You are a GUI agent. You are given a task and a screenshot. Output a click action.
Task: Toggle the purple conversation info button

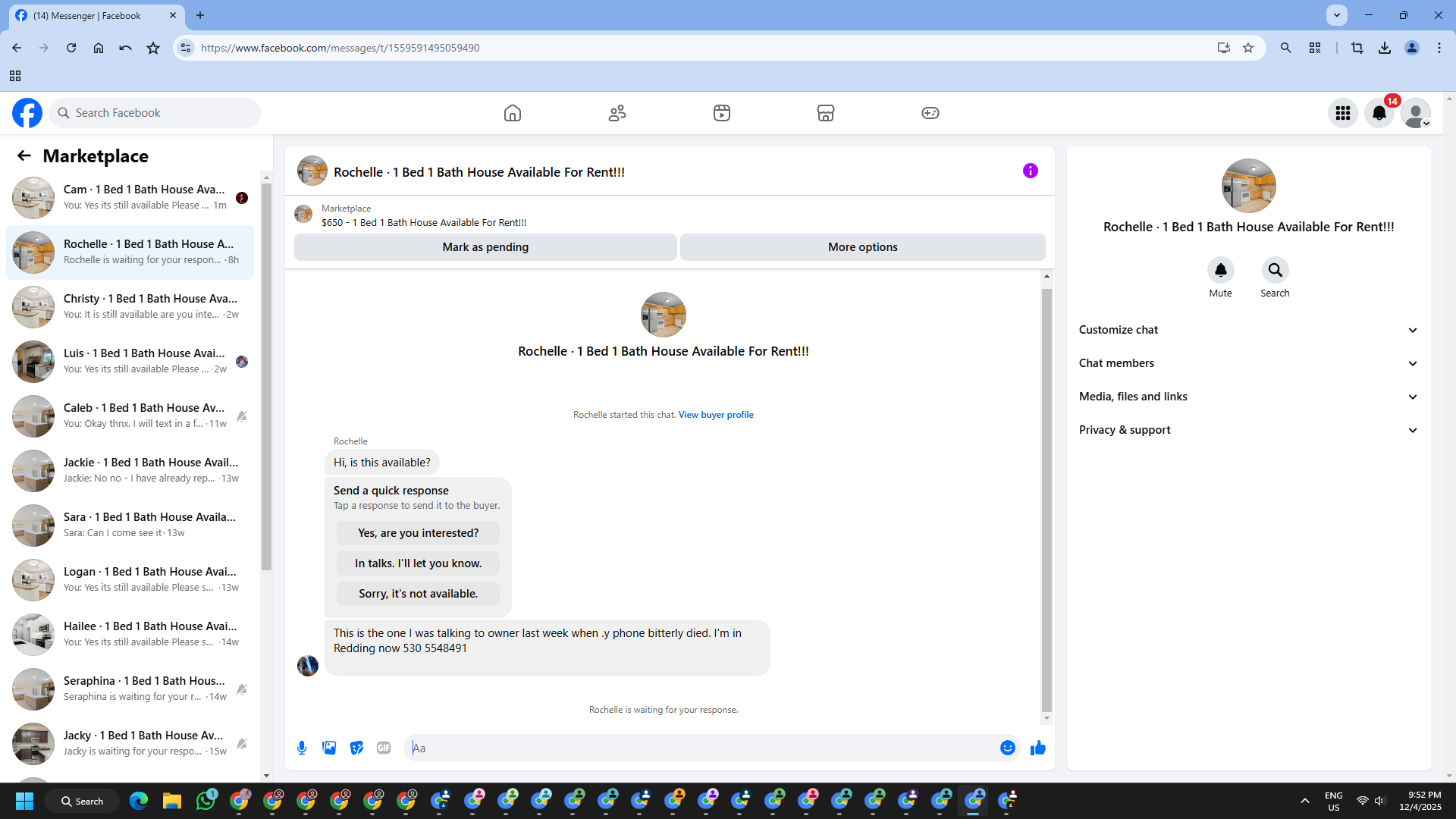click(x=1030, y=171)
